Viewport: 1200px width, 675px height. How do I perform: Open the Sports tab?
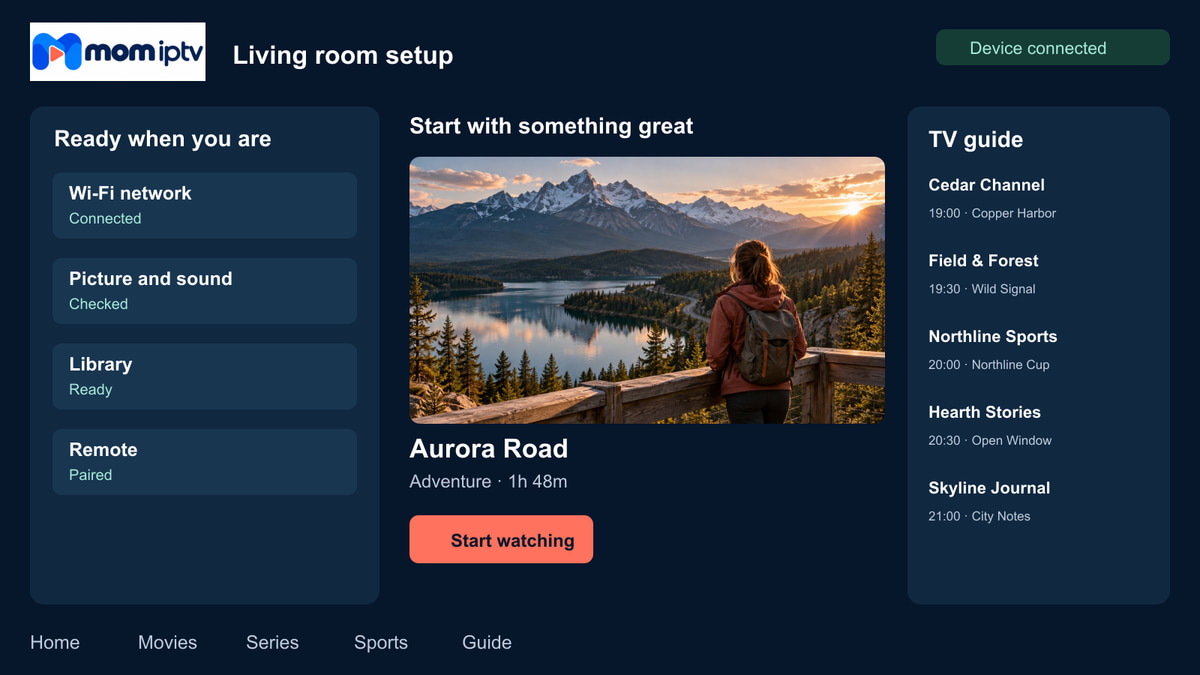tap(381, 643)
